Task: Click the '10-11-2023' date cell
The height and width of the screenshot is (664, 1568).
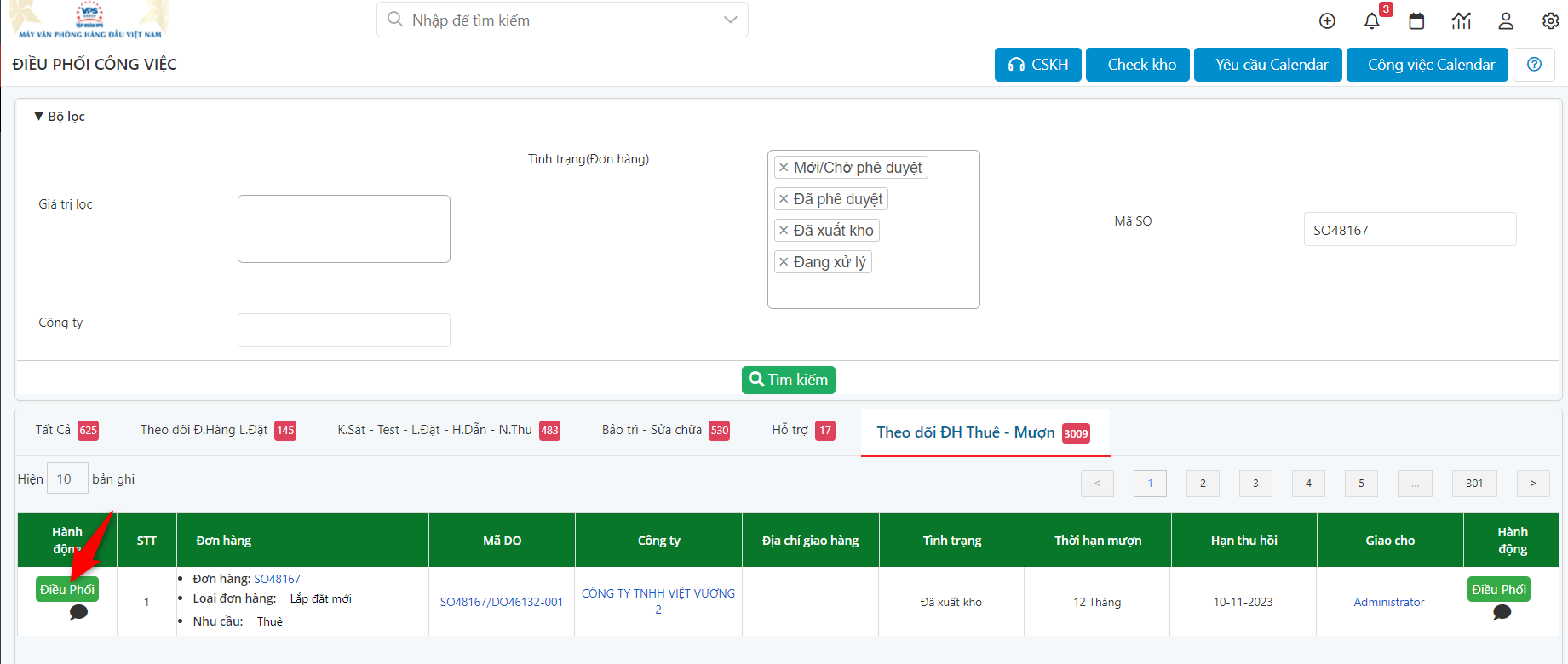Action: 1243,602
